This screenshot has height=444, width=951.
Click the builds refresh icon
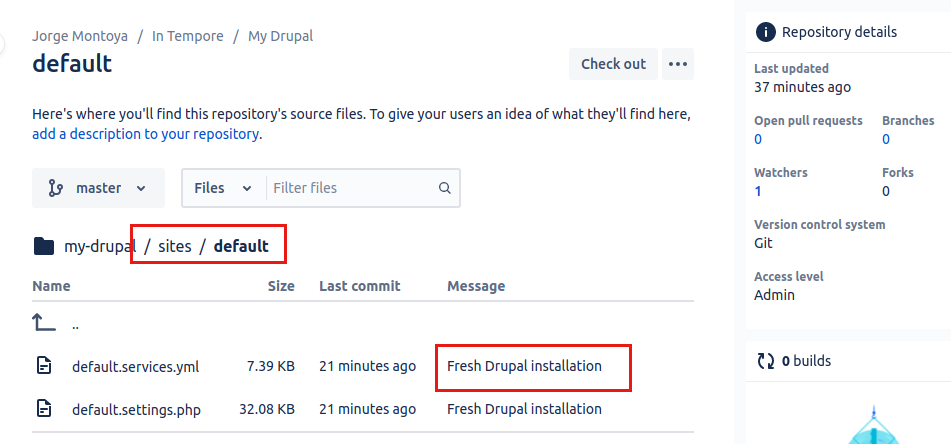766,361
